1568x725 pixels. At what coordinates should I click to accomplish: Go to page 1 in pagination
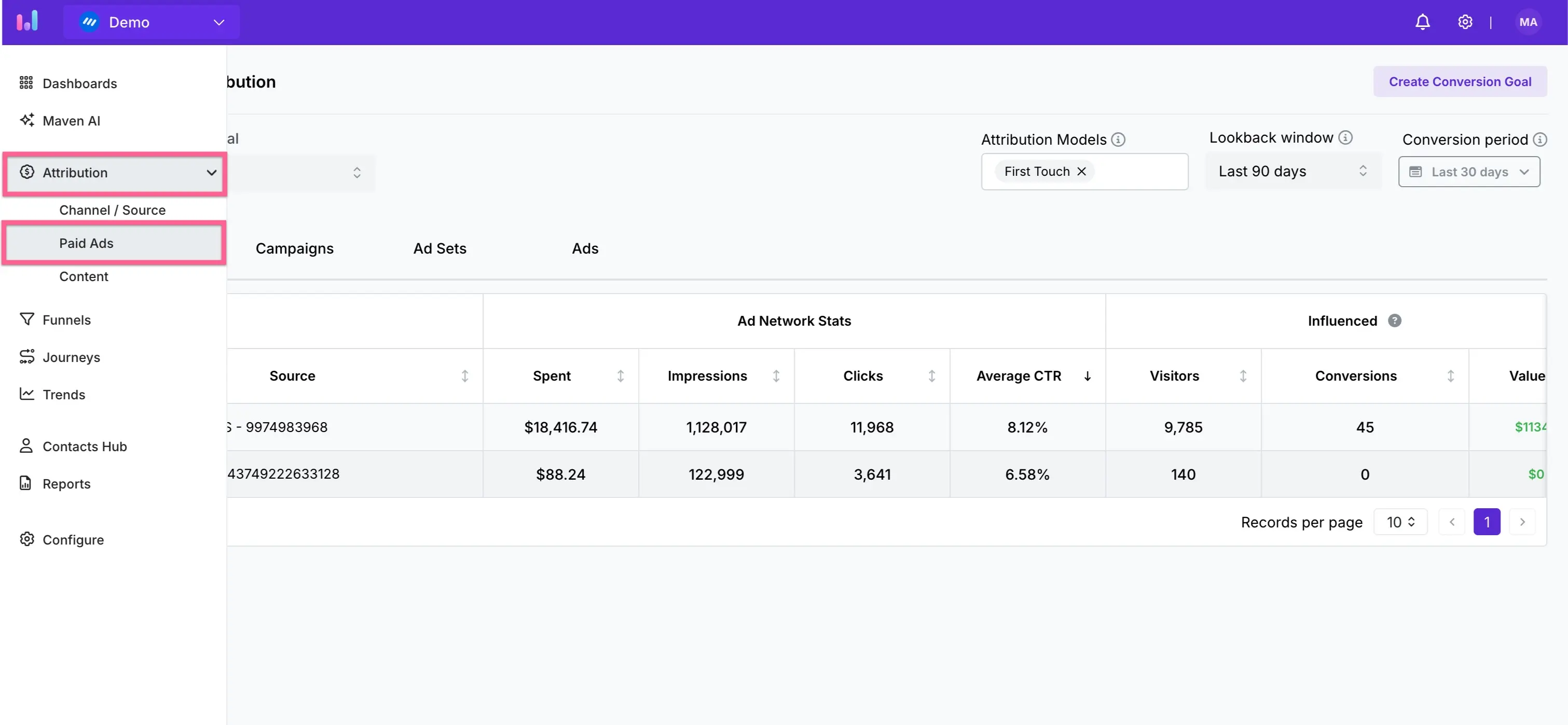[1486, 522]
